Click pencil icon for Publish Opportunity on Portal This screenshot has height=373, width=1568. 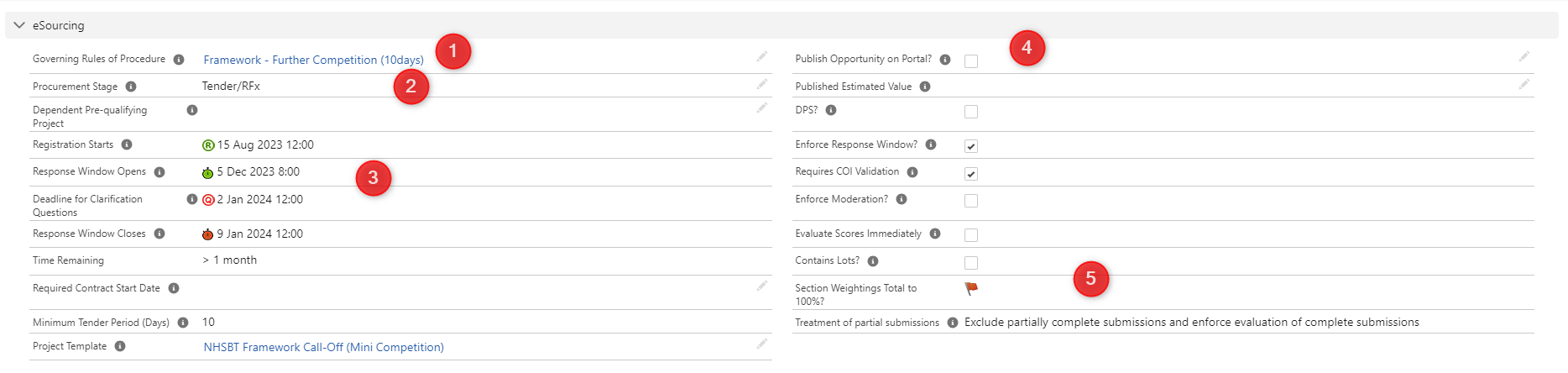(1524, 56)
